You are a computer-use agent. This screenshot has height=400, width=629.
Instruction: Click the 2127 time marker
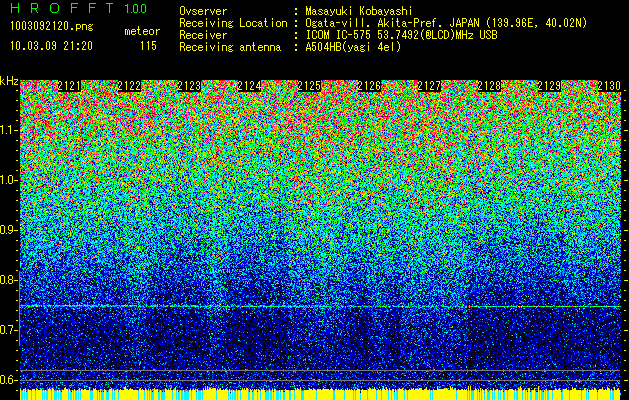[x=429, y=86]
